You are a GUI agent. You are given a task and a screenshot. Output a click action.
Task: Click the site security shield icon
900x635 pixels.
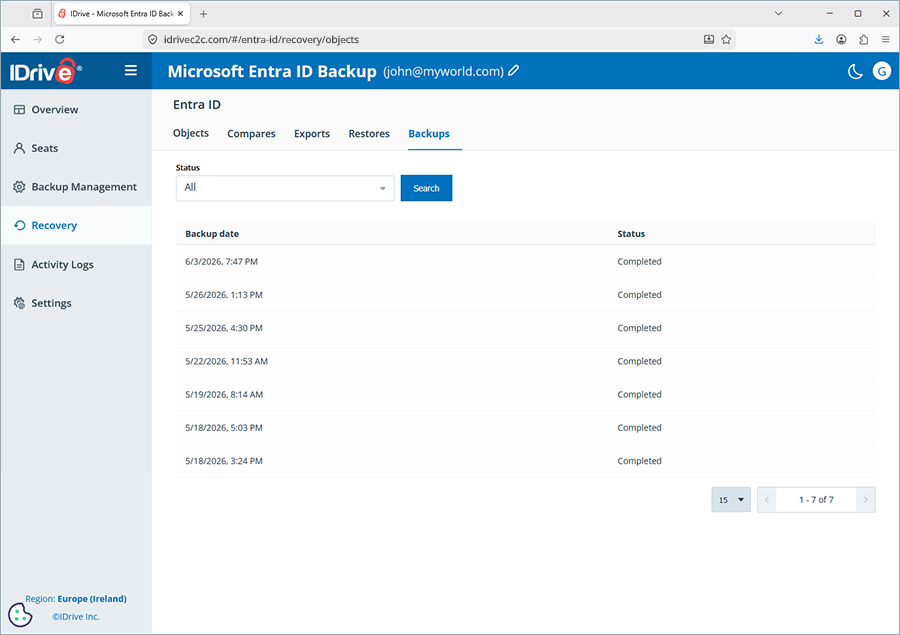(x=152, y=40)
